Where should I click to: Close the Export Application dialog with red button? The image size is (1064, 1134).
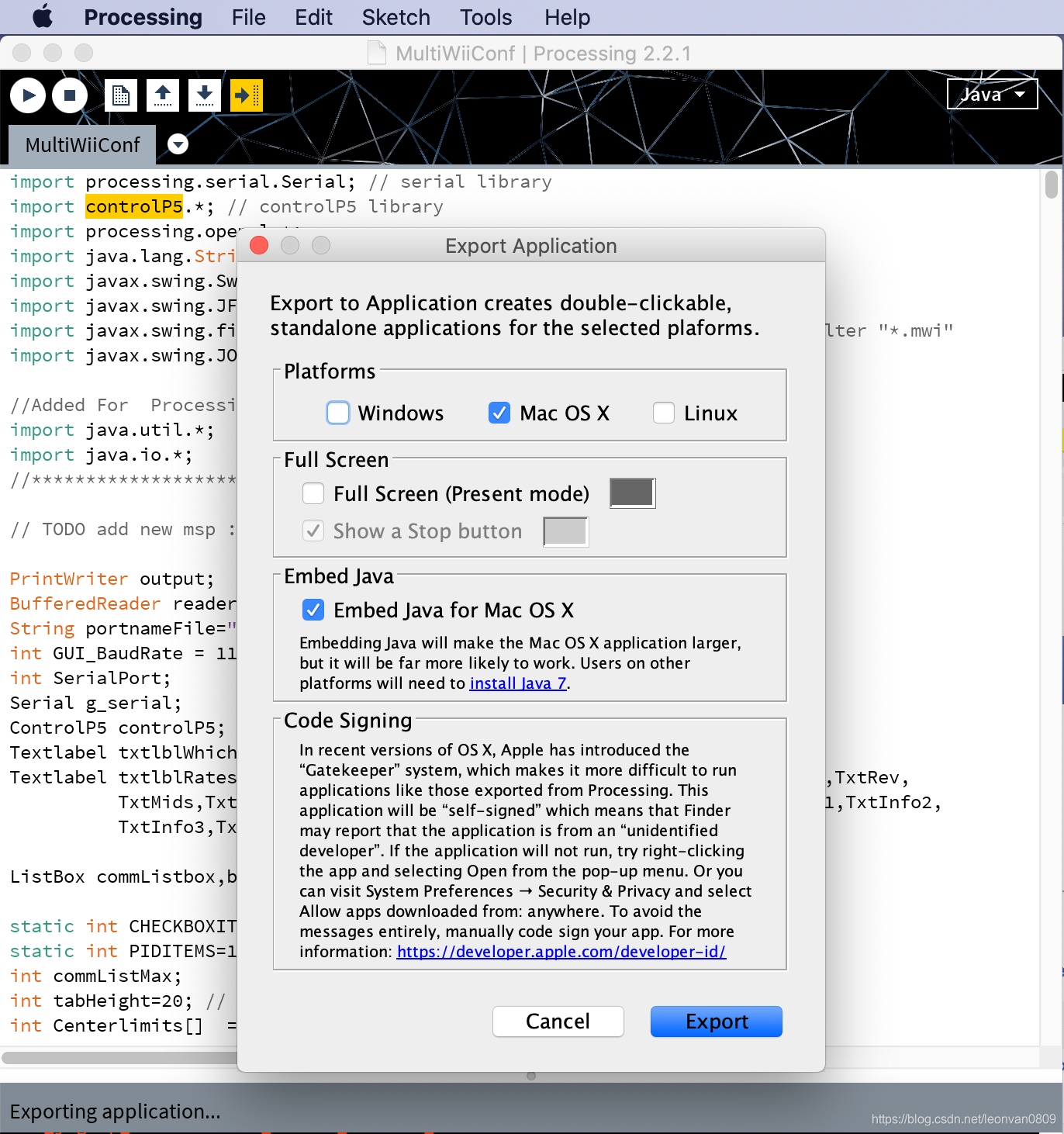pyautogui.click(x=259, y=245)
